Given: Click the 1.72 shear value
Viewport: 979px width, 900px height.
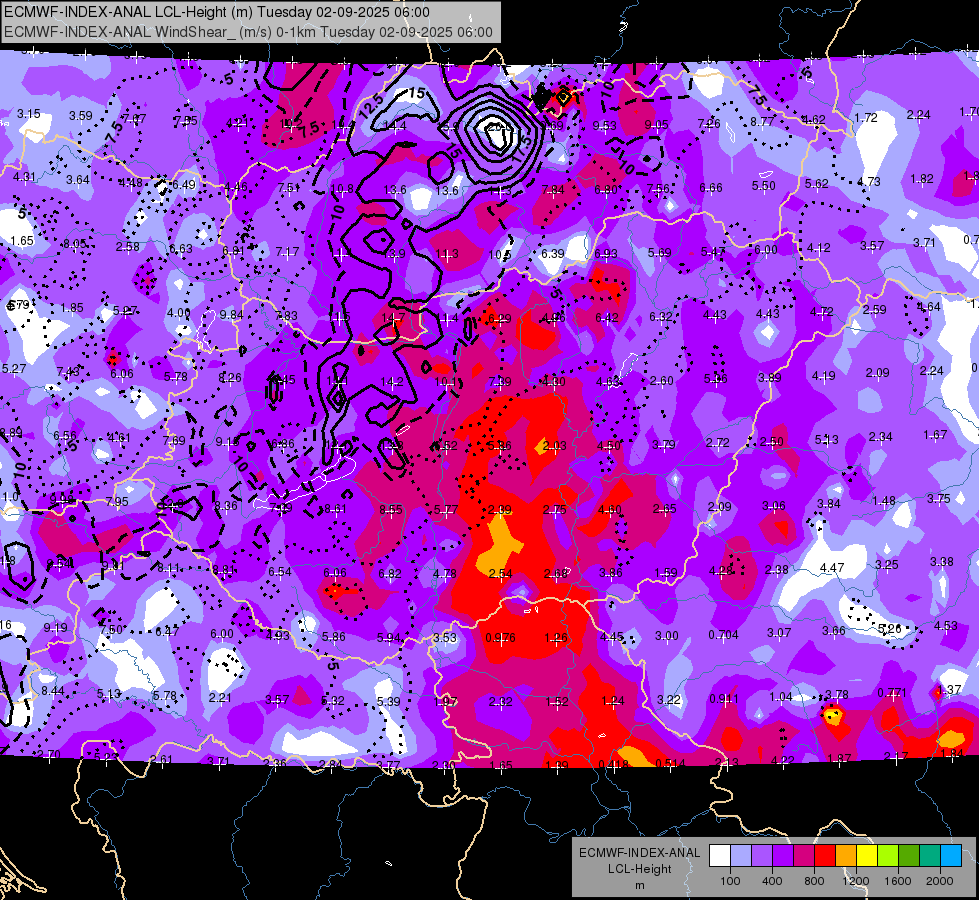Looking at the screenshot, I should [866, 117].
